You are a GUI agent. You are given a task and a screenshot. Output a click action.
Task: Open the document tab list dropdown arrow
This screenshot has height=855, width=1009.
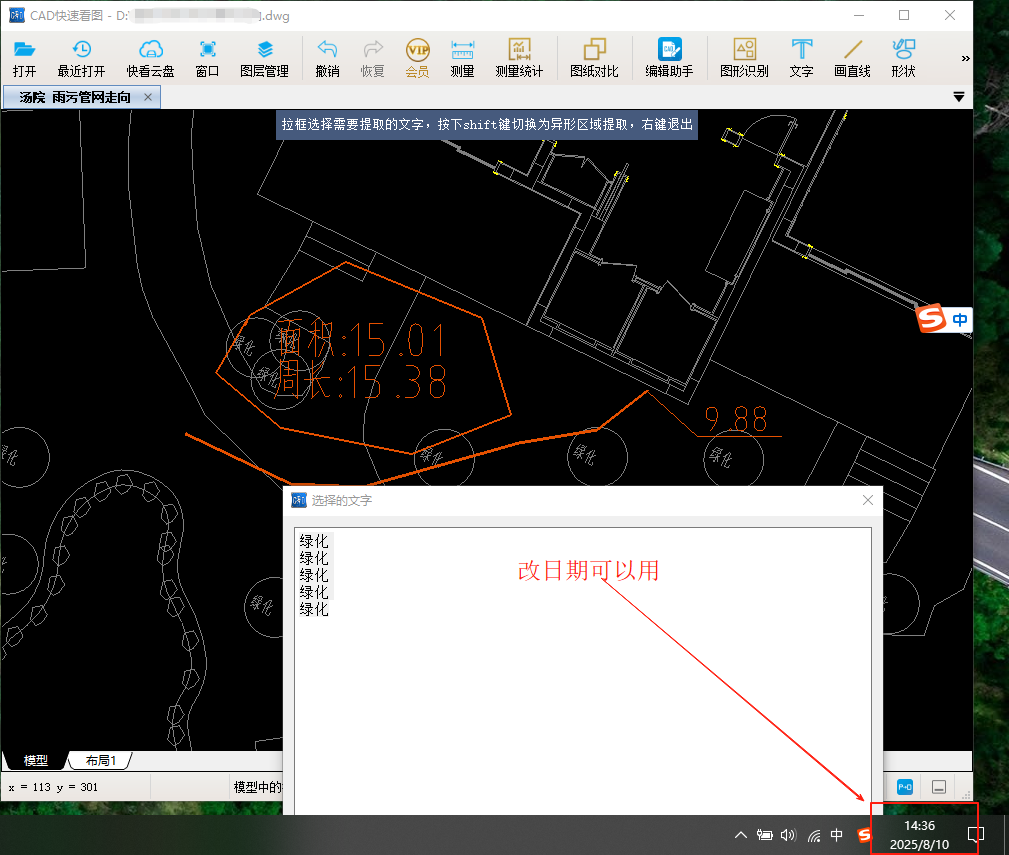click(x=959, y=97)
